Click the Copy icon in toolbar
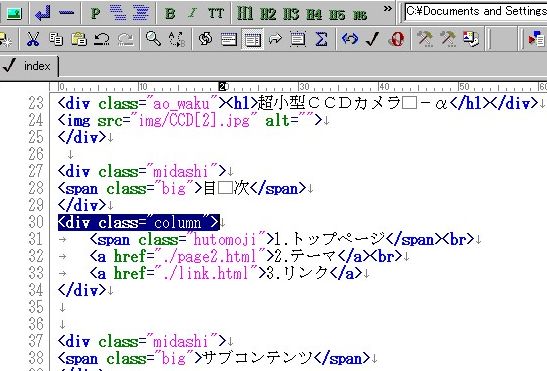The height and width of the screenshot is (371, 547). coord(56,39)
